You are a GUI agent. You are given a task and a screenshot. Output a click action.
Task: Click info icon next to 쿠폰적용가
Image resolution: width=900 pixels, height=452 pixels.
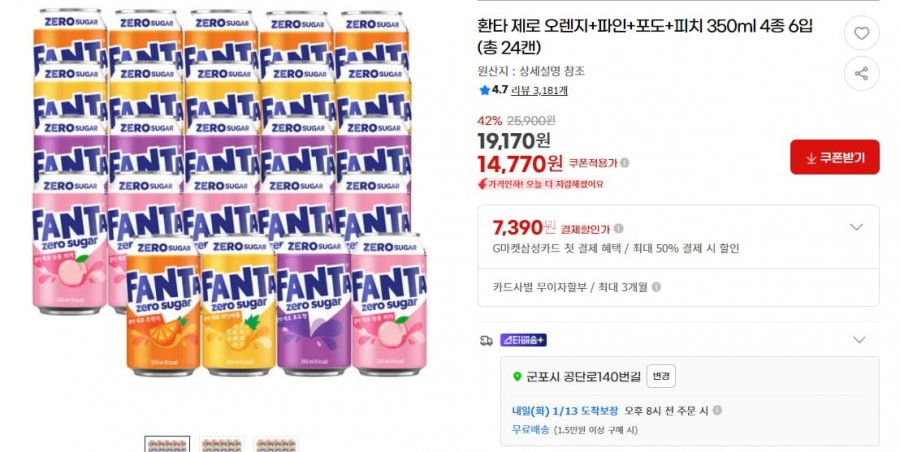point(625,162)
